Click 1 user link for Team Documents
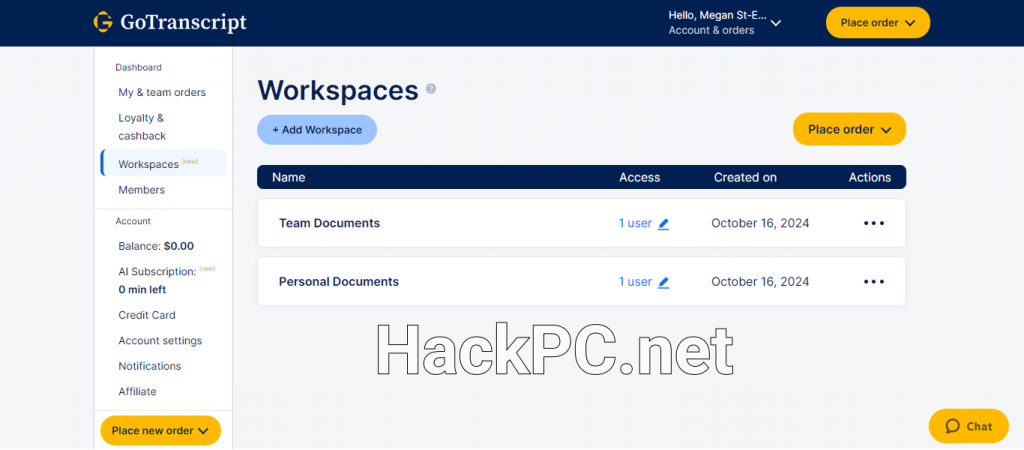 (635, 223)
